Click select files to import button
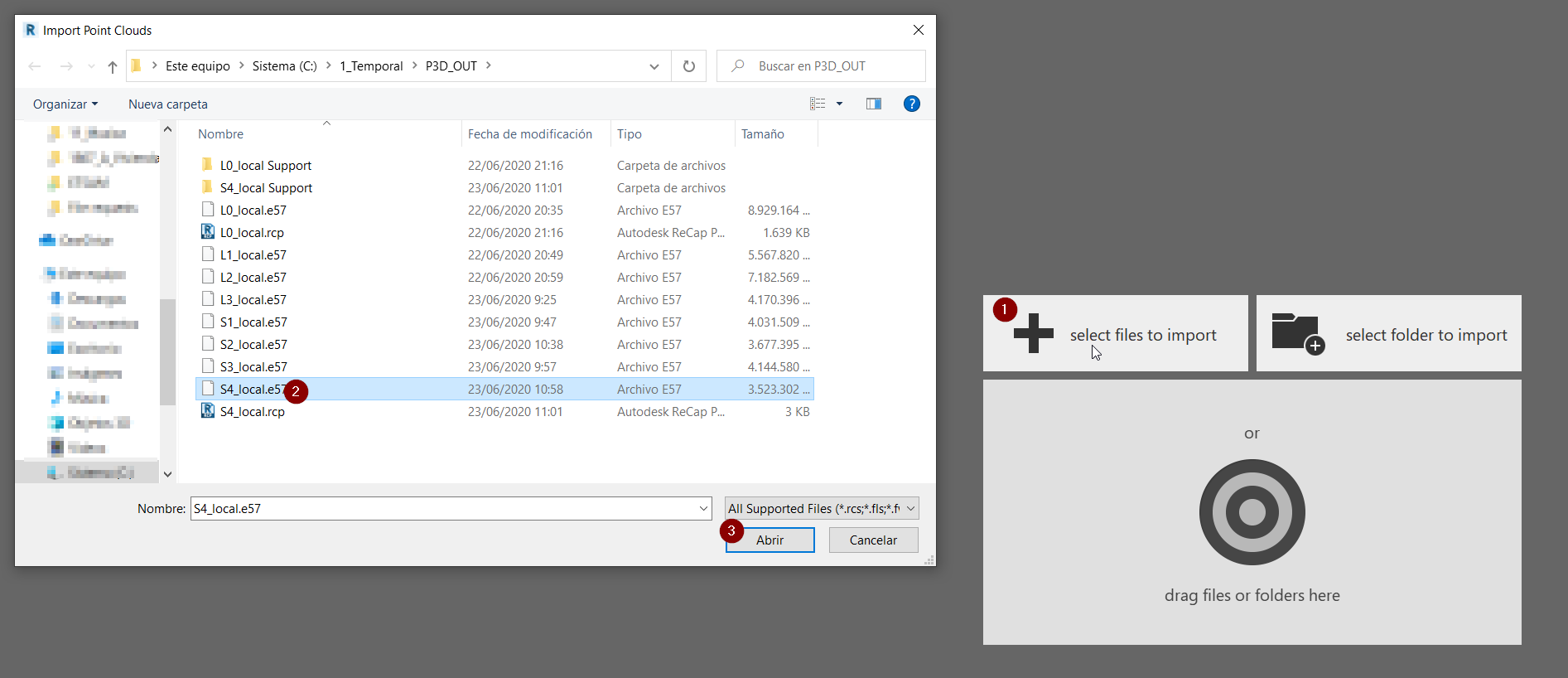The width and height of the screenshot is (1568, 678). pyautogui.click(x=1115, y=333)
